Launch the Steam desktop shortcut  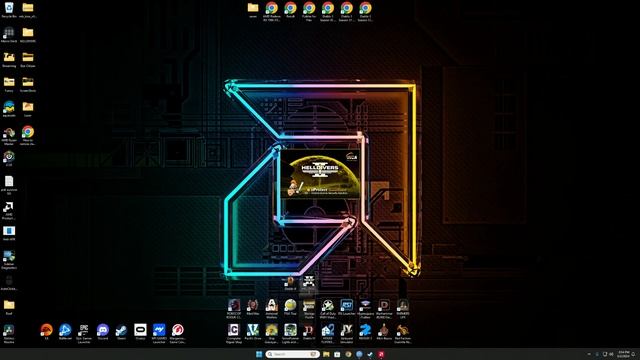tap(122, 332)
